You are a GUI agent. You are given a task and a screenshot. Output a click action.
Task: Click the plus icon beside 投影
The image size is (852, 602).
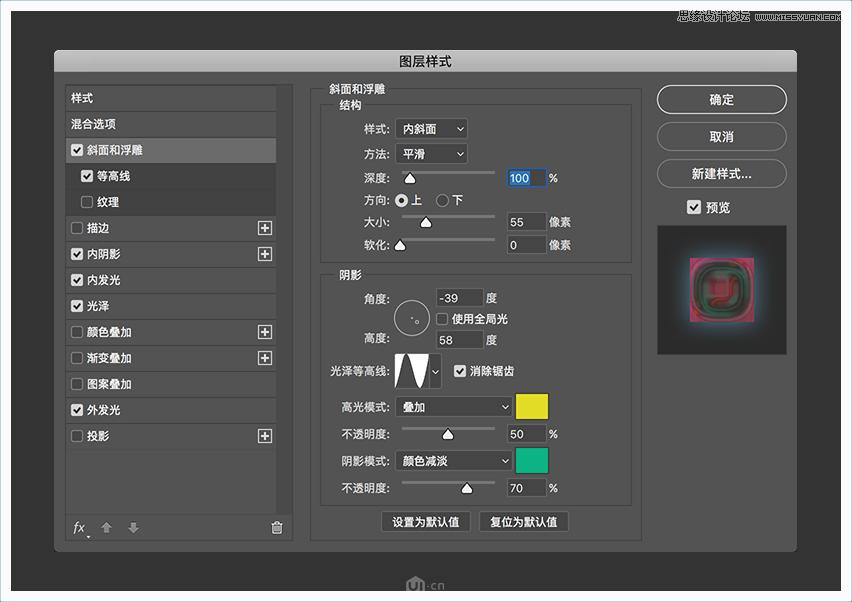[x=265, y=436]
